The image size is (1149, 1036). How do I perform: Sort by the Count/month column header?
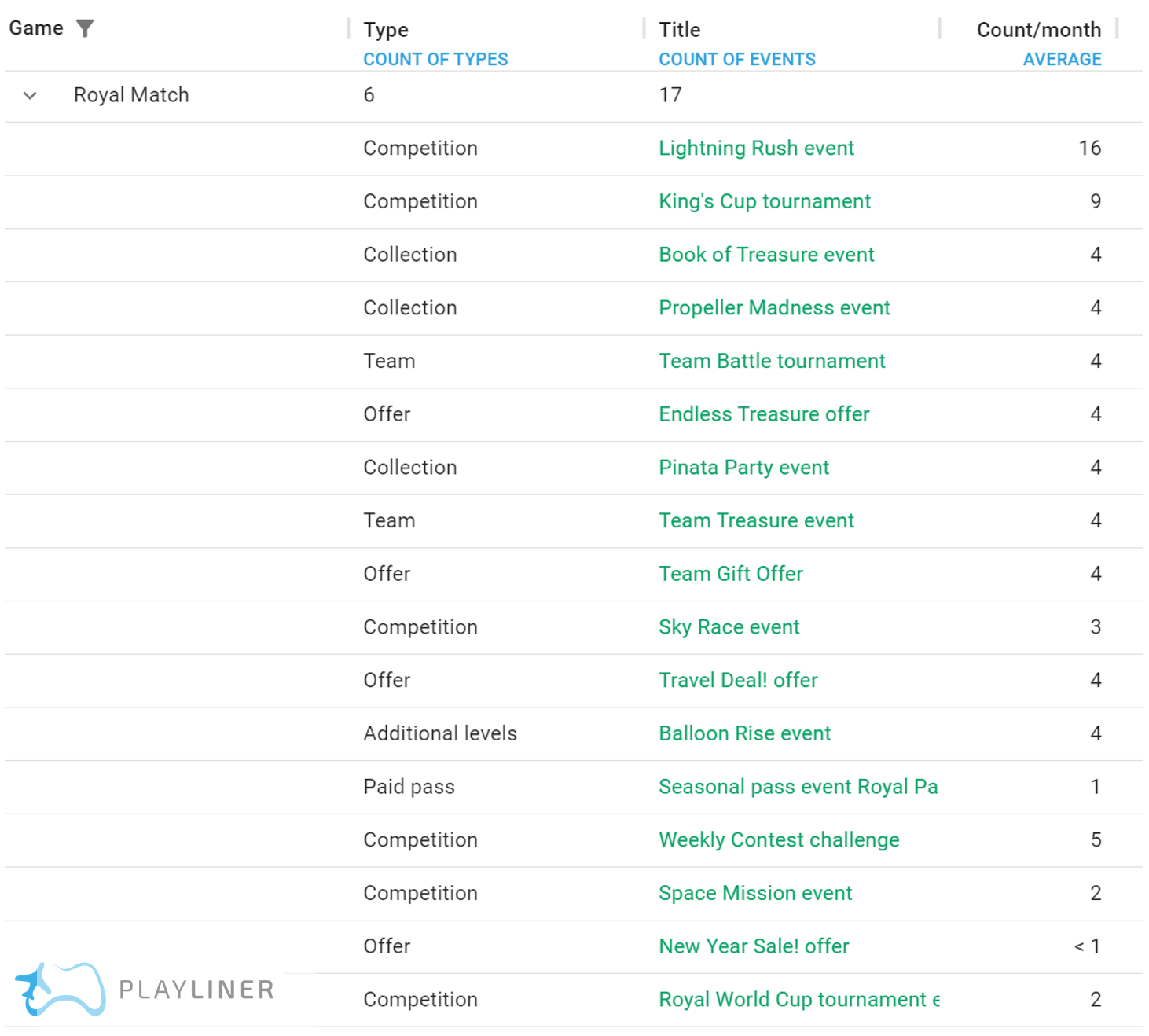pyautogui.click(x=1039, y=30)
